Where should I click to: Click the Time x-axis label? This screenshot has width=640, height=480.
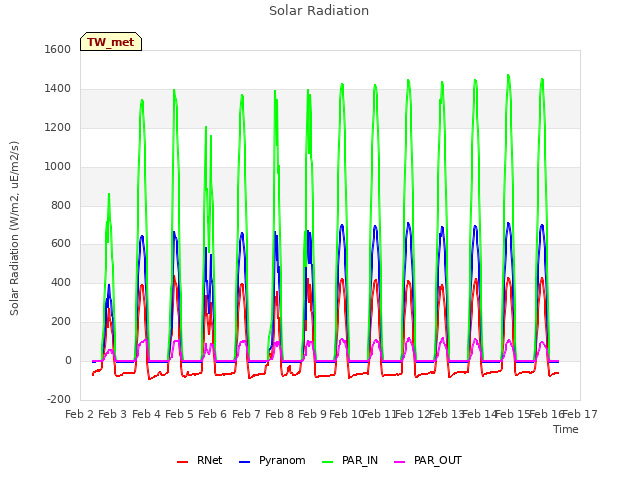[566, 429]
